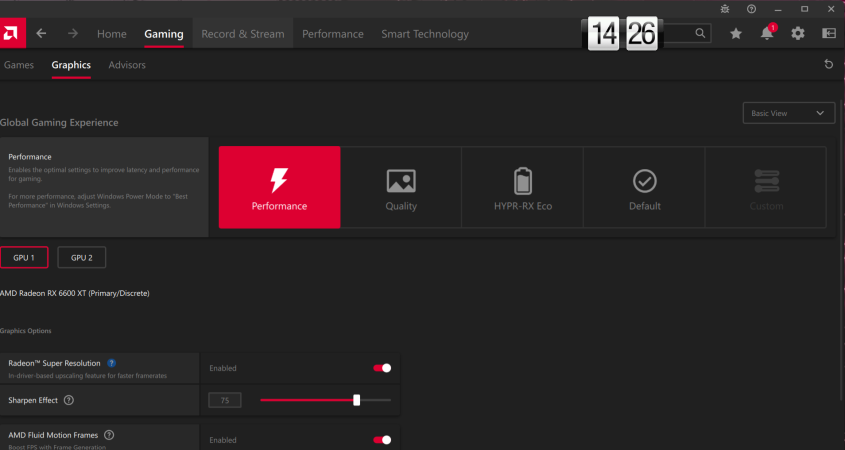
Task: Open the Gaming tab
Action: pyautogui.click(x=164, y=33)
